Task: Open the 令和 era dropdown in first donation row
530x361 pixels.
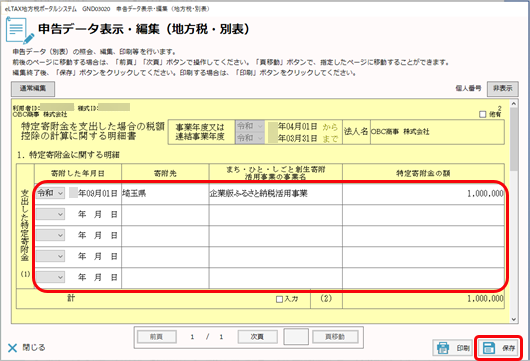Action: coord(50,193)
